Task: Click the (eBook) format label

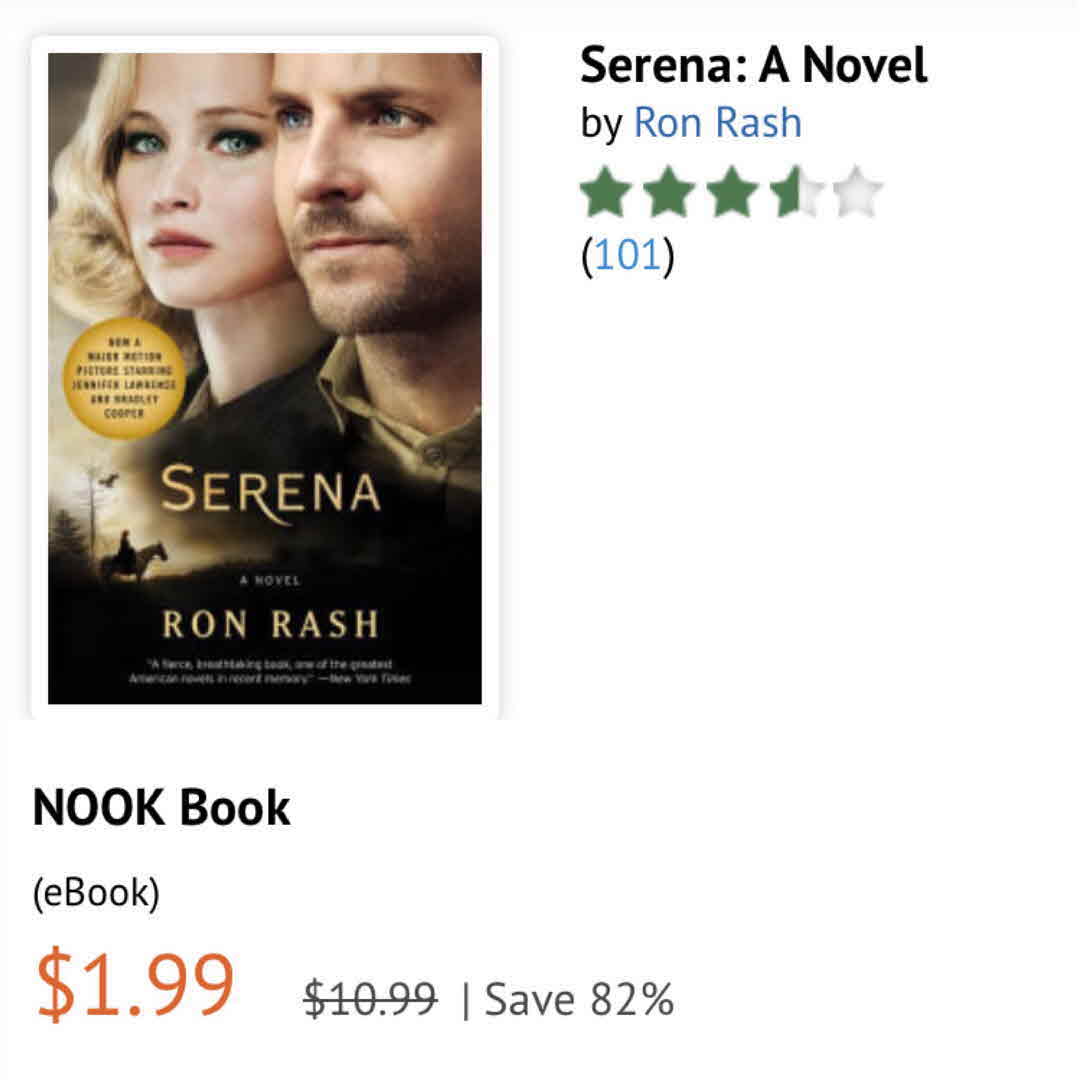Action: (96, 893)
